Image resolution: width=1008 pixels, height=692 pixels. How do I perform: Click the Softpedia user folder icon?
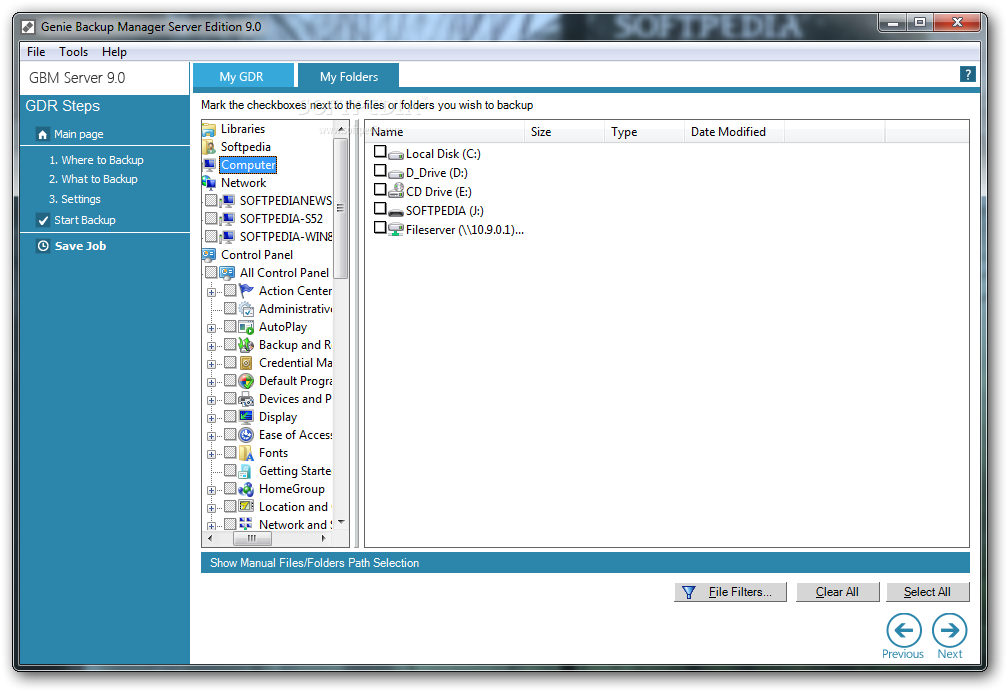click(209, 147)
